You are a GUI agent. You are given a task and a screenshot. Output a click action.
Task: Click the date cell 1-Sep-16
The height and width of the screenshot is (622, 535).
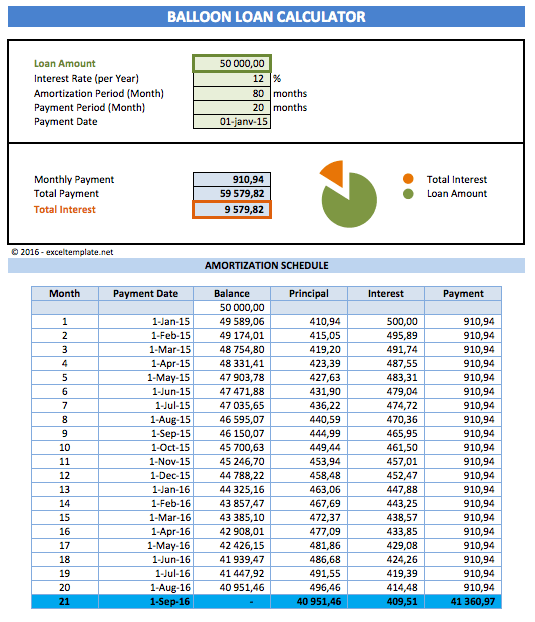pos(146,601)
